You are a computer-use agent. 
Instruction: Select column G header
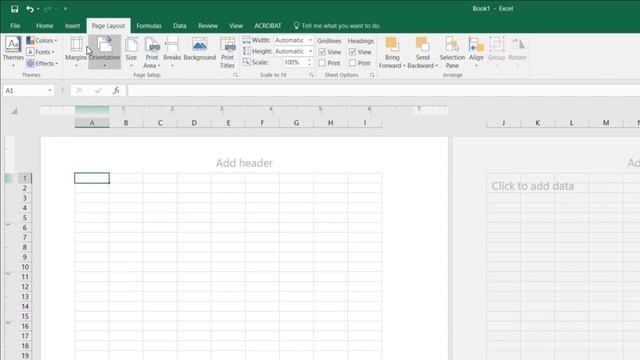(x=296, y=123)
